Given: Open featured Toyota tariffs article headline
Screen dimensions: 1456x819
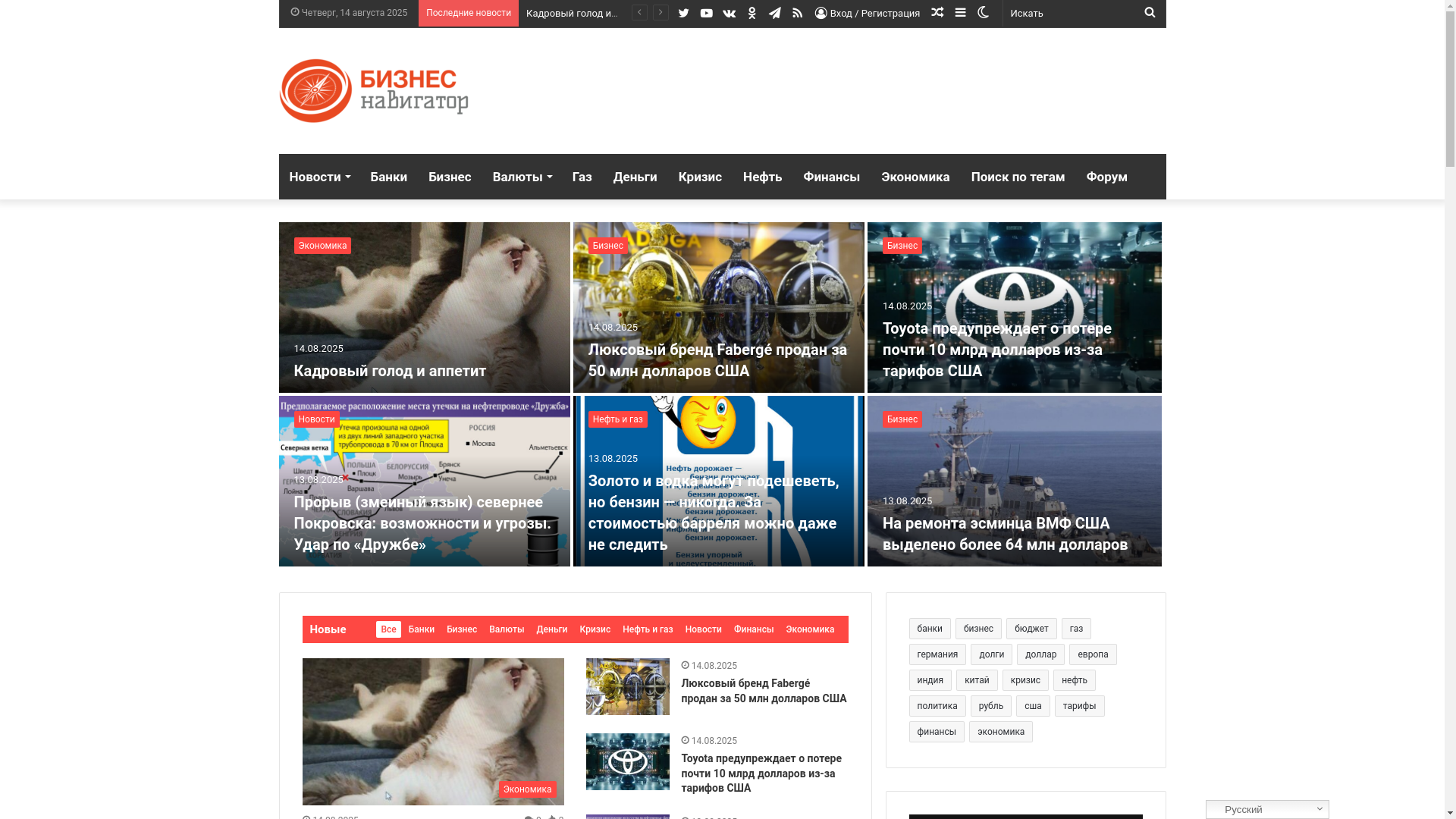Looking at the screenshot, I should coord(996,350).
